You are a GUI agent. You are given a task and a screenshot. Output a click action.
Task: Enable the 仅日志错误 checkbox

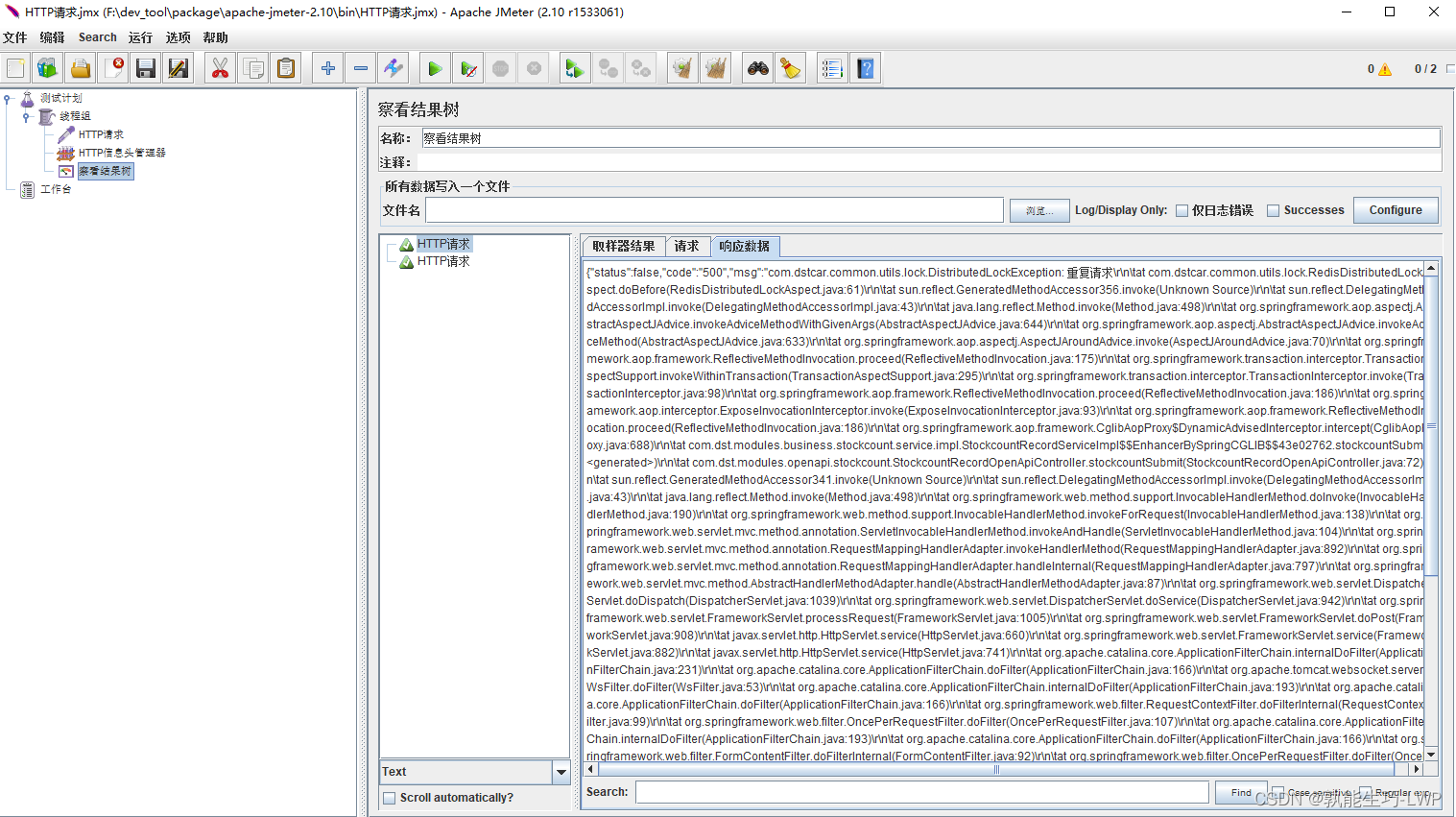pyautogui.click(x=1182, y=211)
